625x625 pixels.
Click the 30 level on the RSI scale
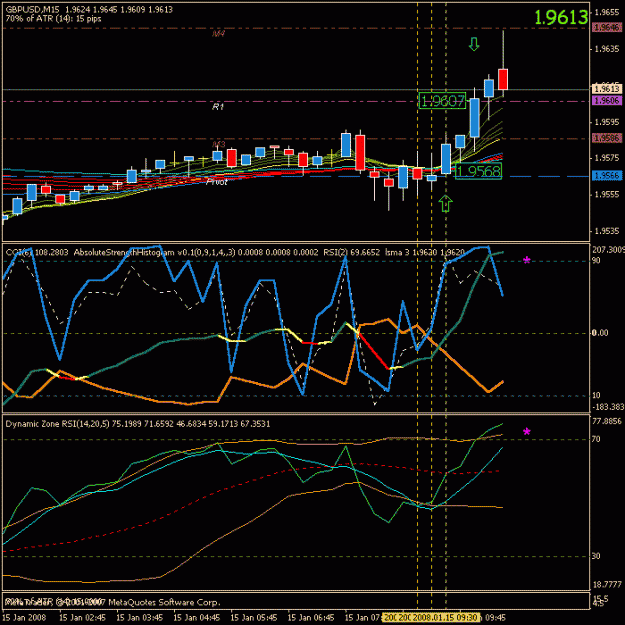[x=596, y=556]
